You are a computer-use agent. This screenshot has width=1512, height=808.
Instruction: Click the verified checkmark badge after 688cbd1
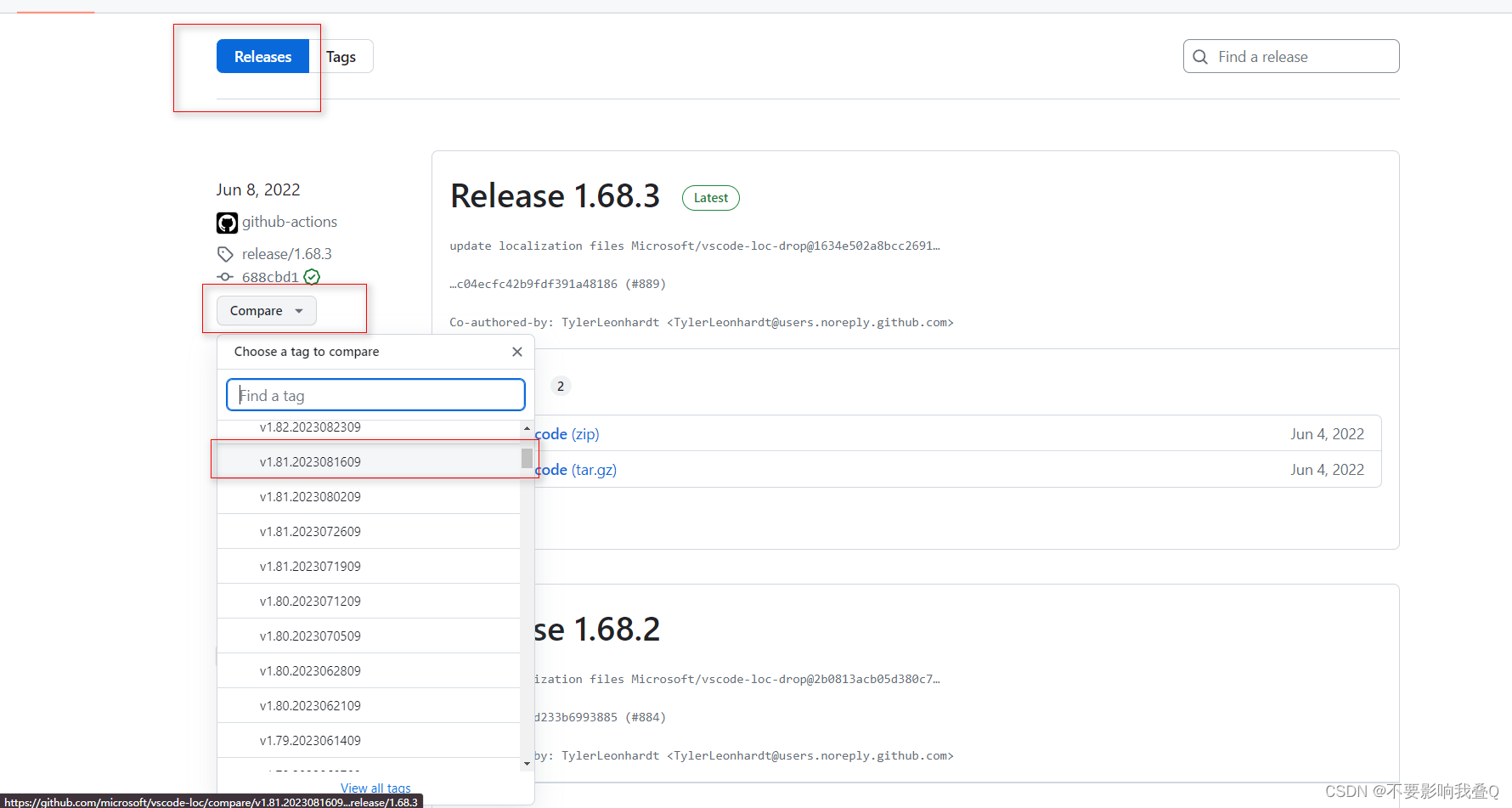tap(311, 276)
